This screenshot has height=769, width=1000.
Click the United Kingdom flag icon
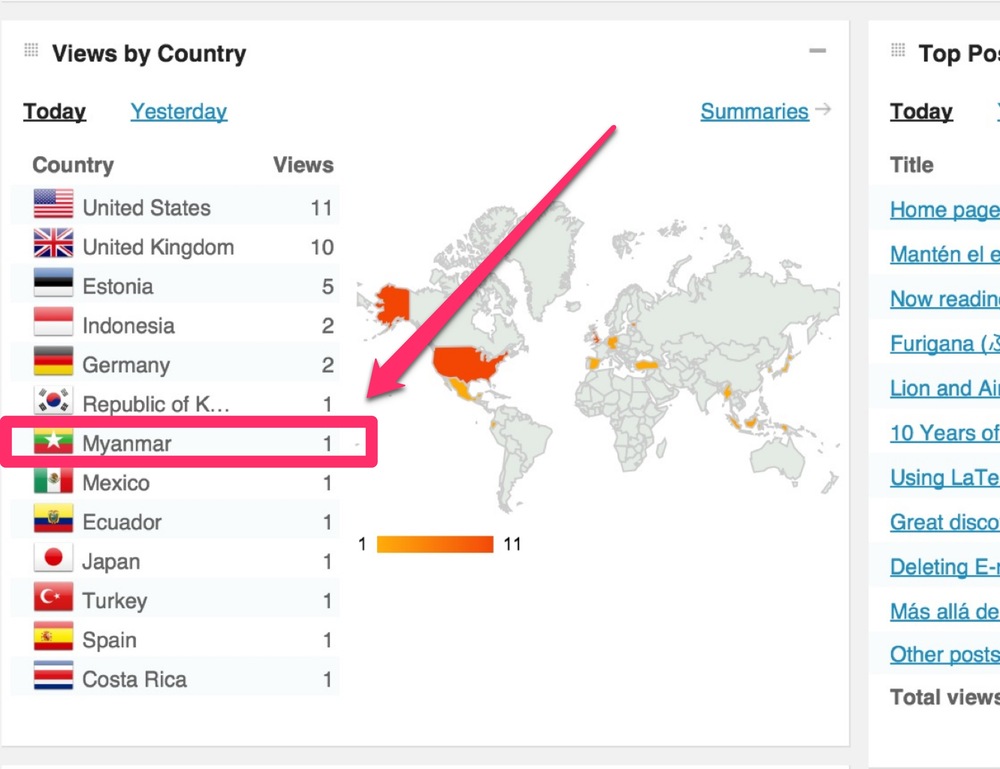coord(53,244)
